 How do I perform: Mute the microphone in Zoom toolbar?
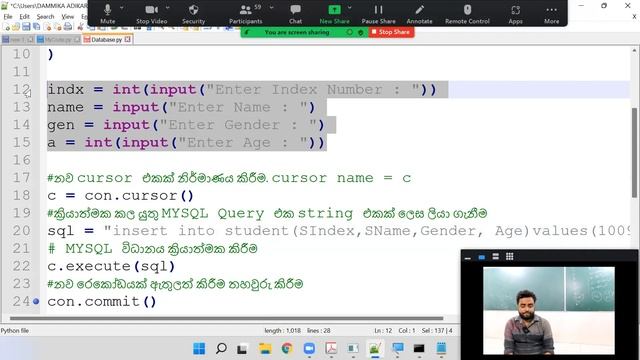click(107, 13)
